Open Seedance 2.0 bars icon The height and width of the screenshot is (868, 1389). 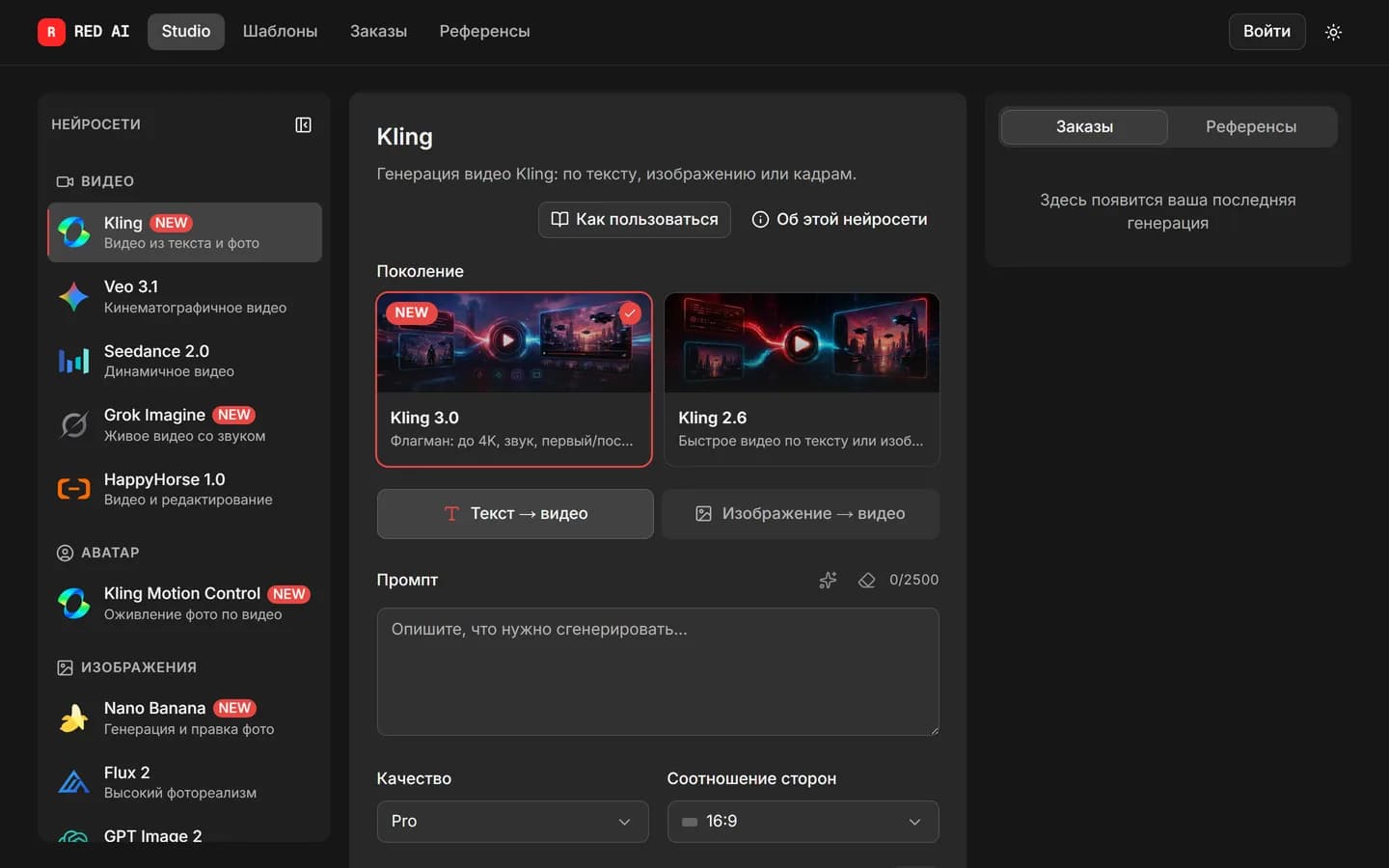point(74,361)
